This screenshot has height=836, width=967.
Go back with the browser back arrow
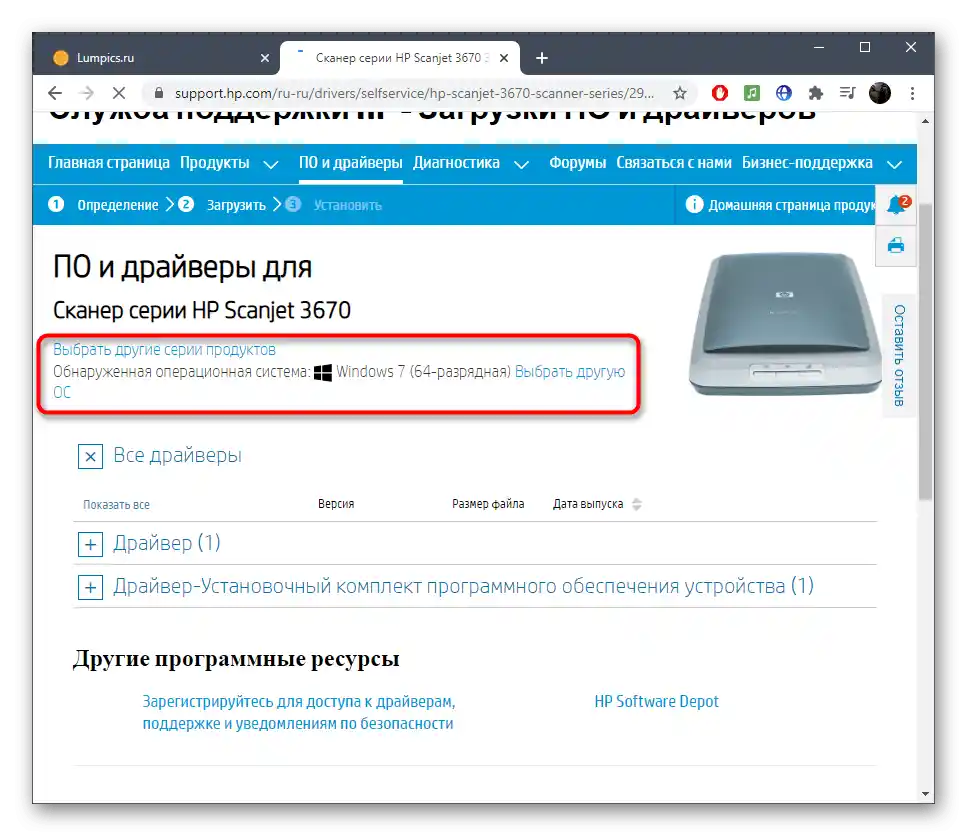[x=55, y=93]
